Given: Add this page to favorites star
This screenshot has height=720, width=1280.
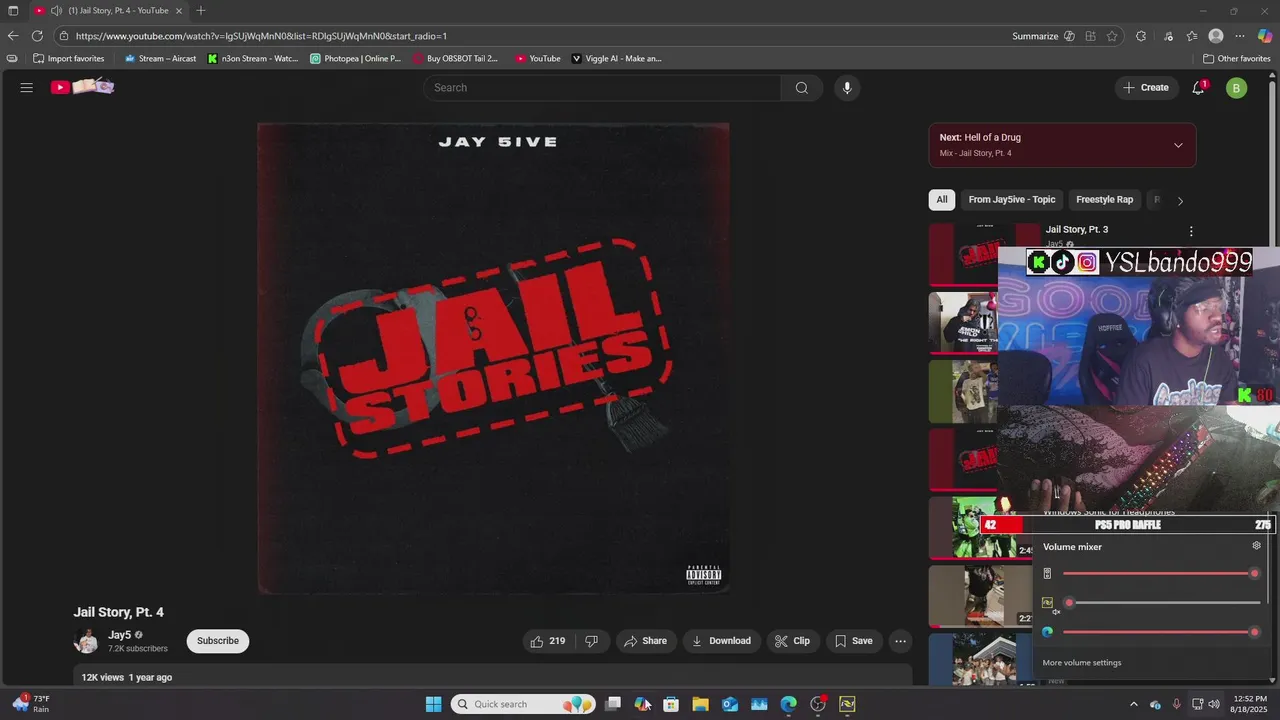Looking at the screenshot, I should point(1112,36).
